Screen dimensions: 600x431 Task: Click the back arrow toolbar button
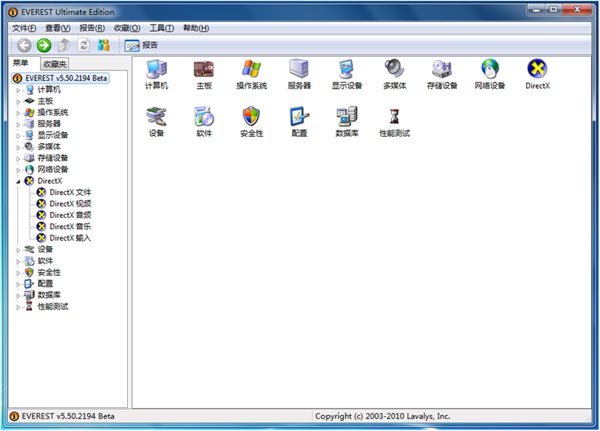click(x=23, y=45)
